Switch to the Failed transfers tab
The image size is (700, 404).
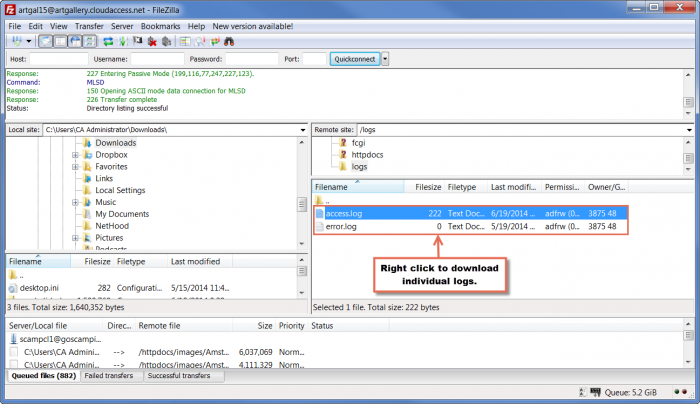click(x=109, y=376)
